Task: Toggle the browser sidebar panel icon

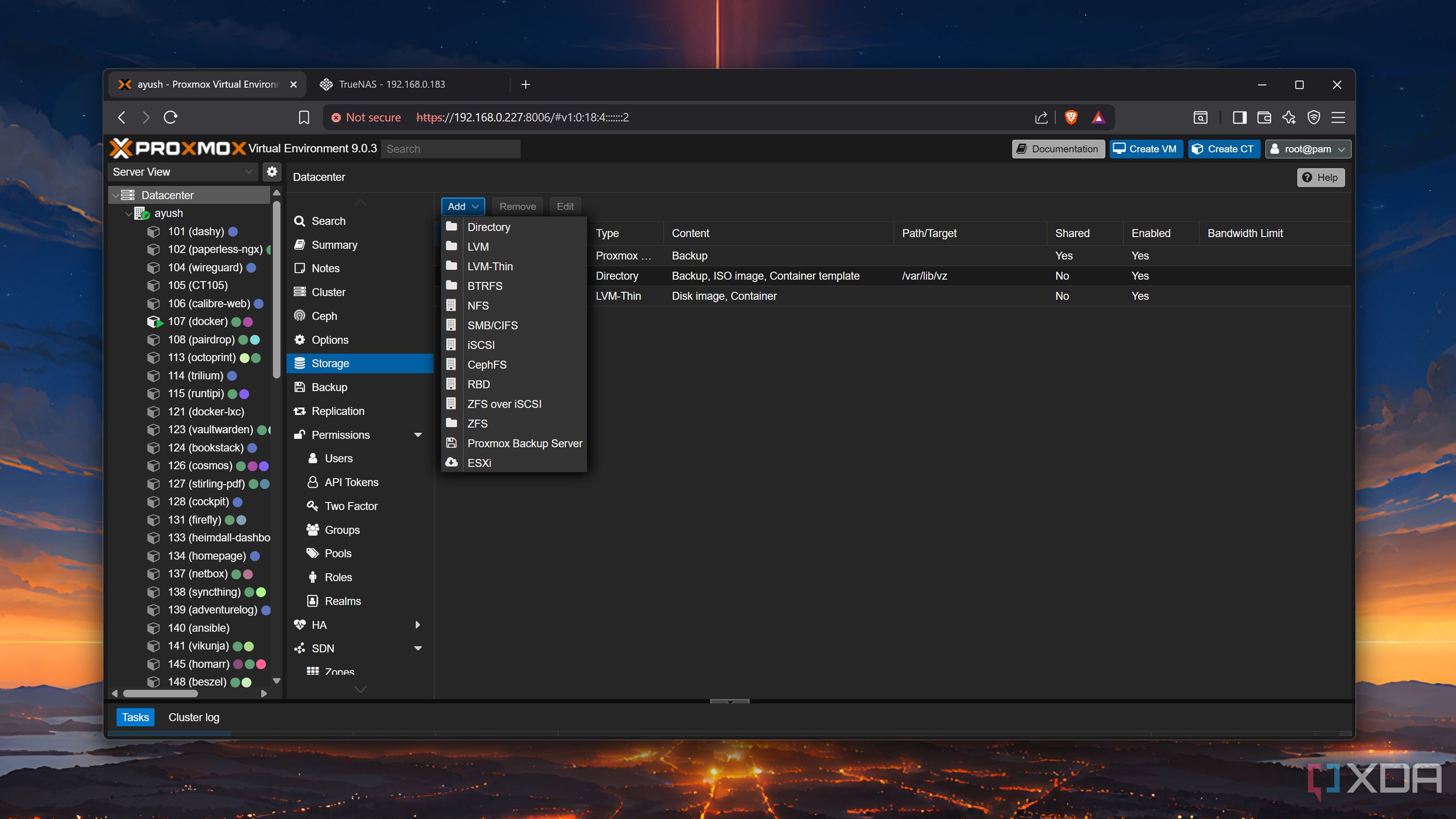Action: [1239, 117]
